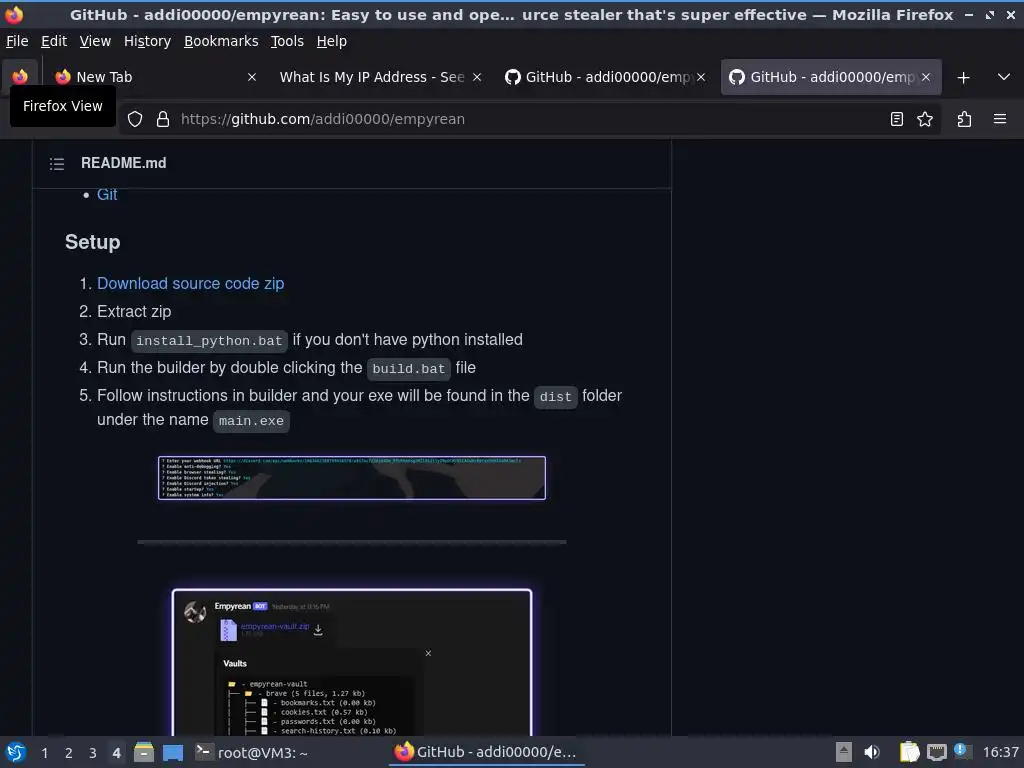Open README outline list icon

click(x=57, y=163)
